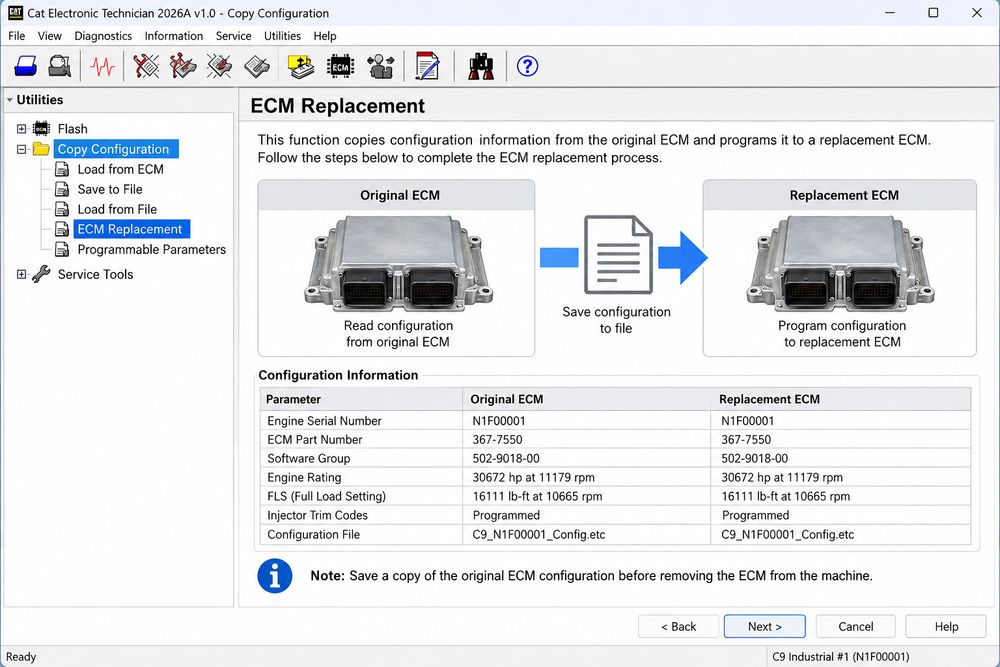Image resolution: width=1000 pixels, height=667 pixels.
Task: Close the Cat Electronic Technician window
Action: pyautogui.click(x=976, y=13)
